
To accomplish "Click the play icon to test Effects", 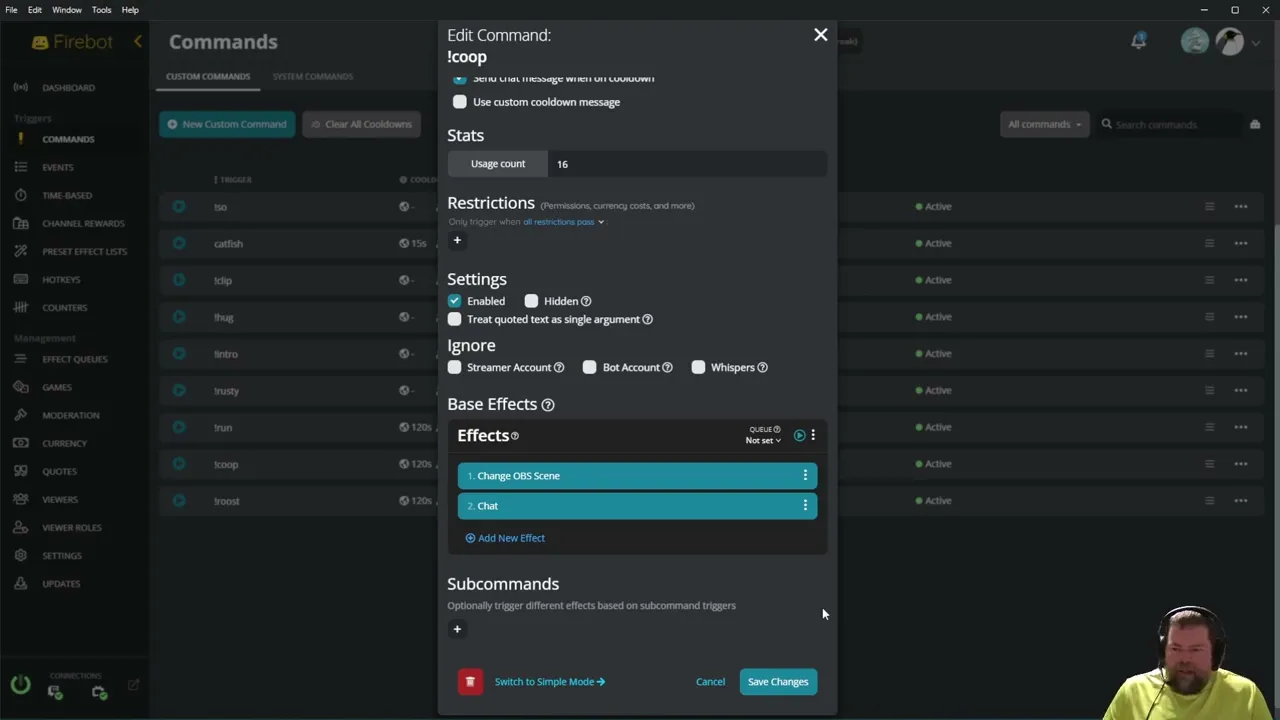I will coord(799,435).
